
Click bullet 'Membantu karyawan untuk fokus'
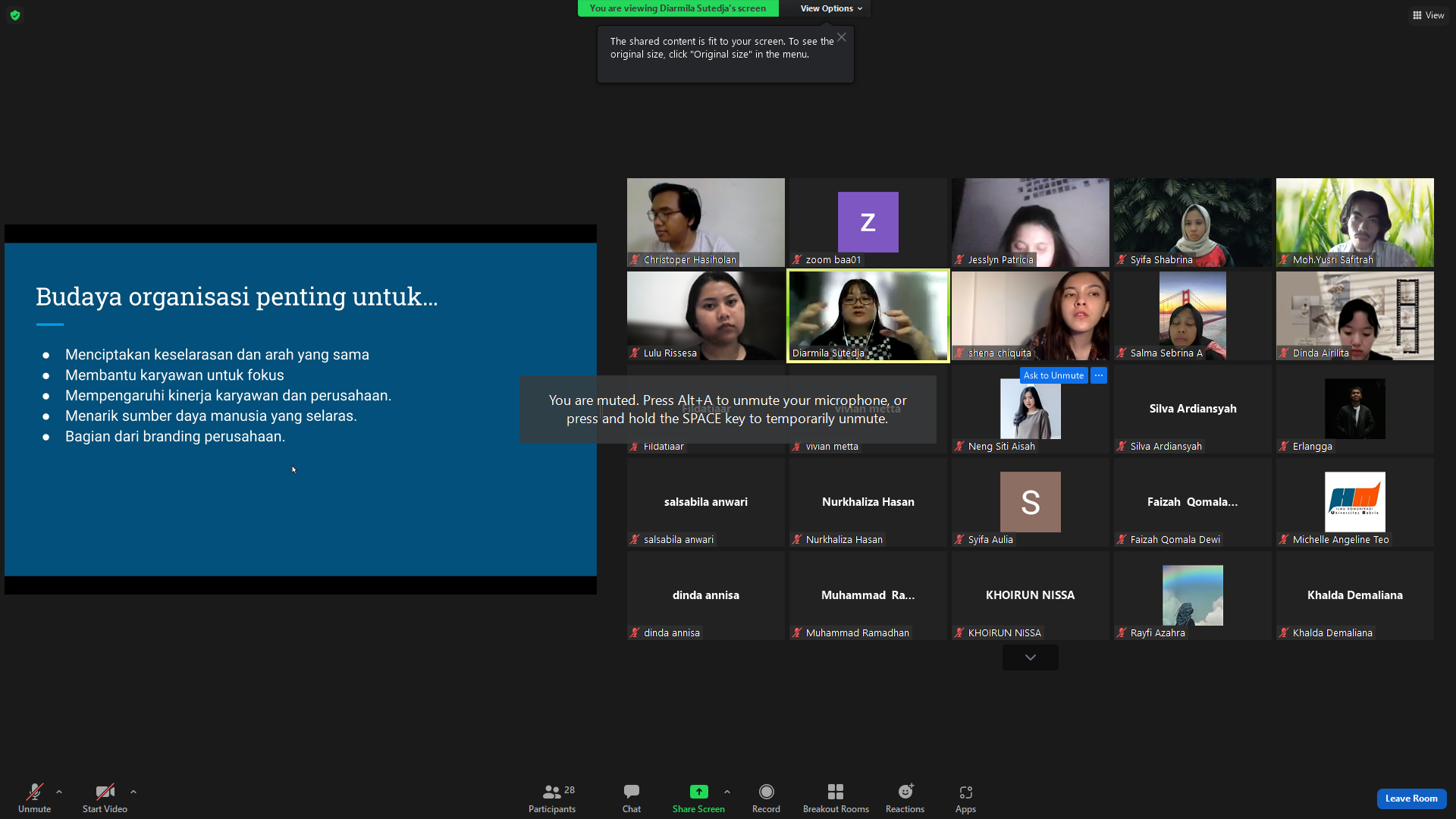coord(174,375)
